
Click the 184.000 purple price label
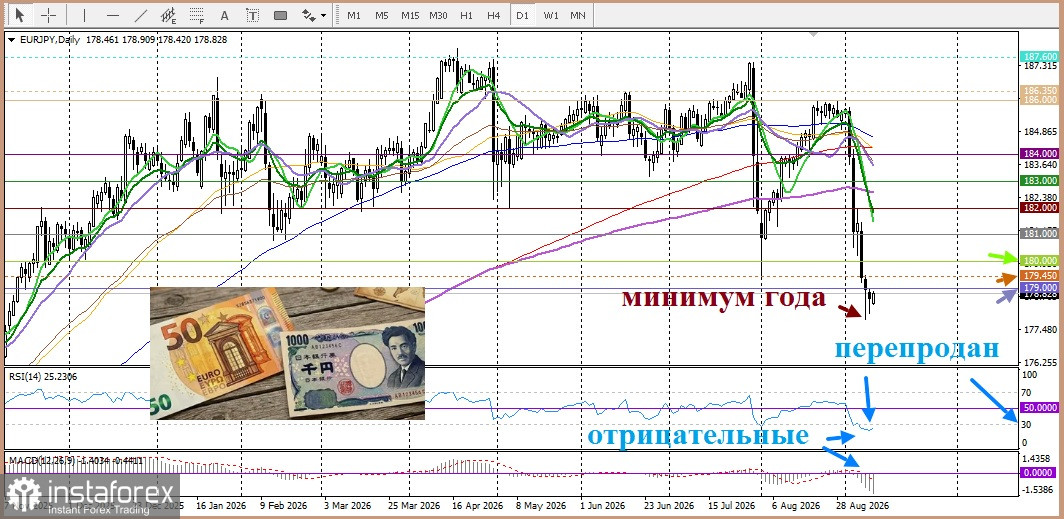tap(1038, 154)
